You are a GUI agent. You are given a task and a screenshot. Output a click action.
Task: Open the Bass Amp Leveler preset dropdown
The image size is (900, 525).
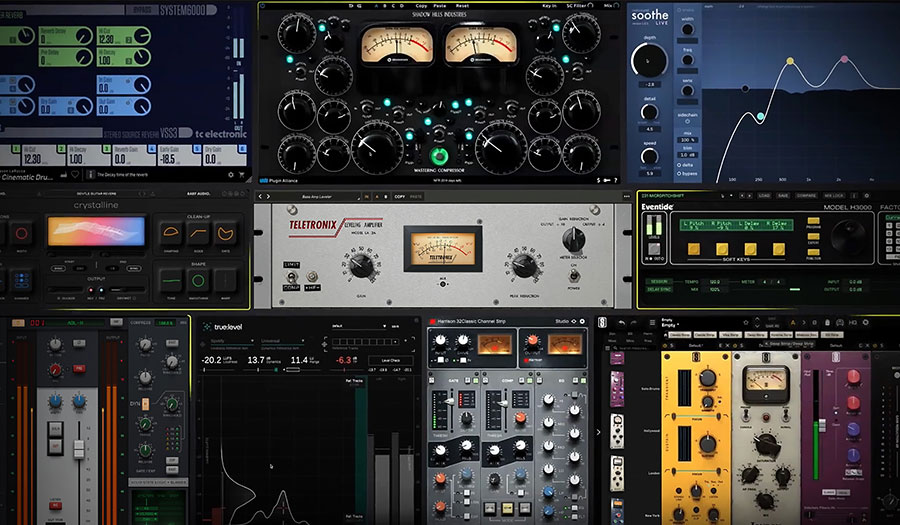[317, 196]
